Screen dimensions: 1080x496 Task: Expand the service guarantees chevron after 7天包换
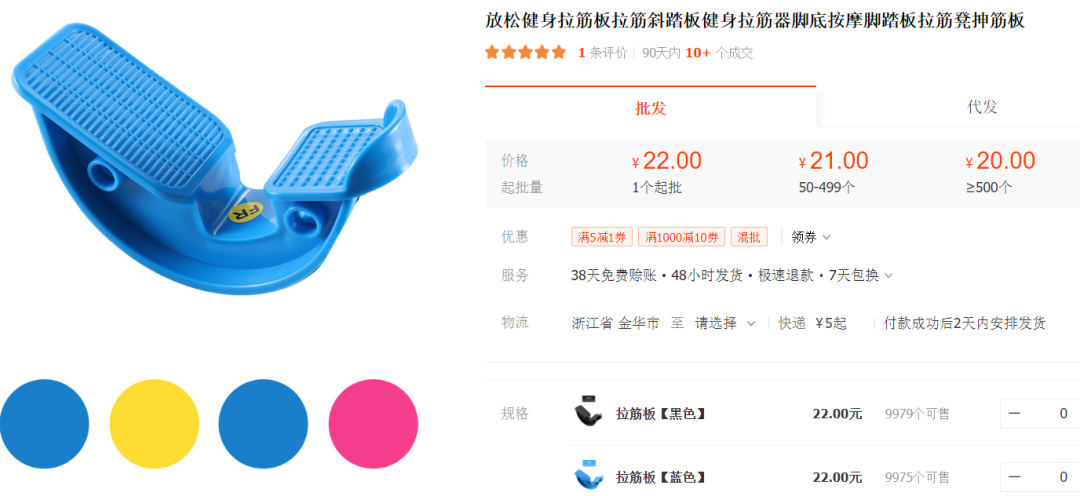tap(889, 276)
